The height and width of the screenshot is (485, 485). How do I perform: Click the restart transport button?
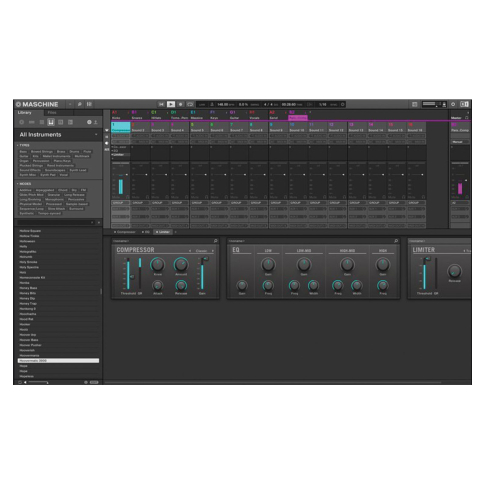(x=161, y=104)
